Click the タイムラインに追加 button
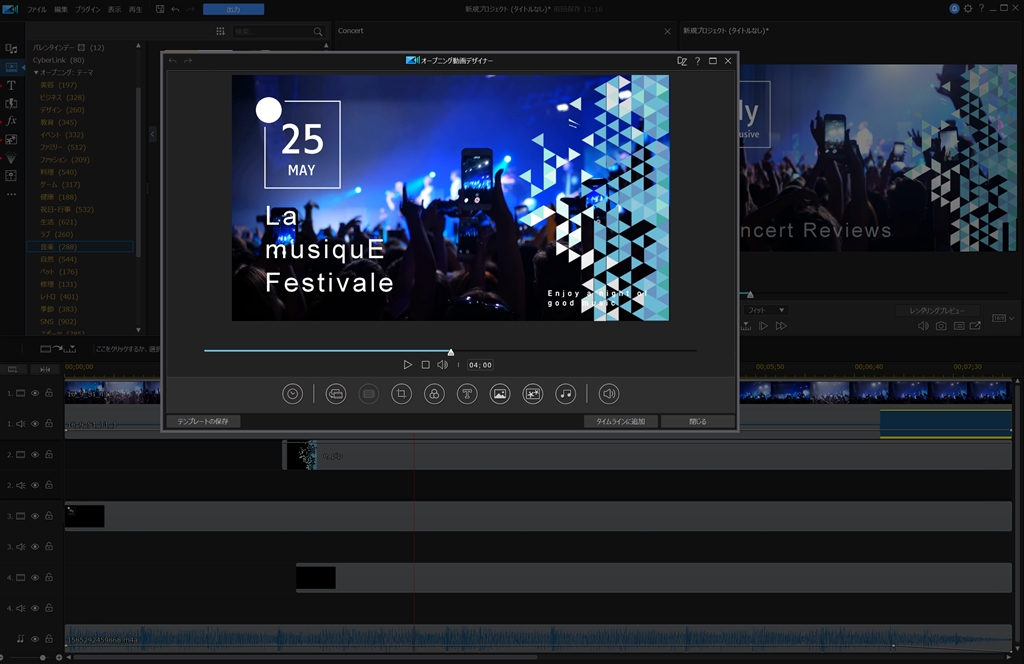1024x664 pixels. [x=620, y=421]
